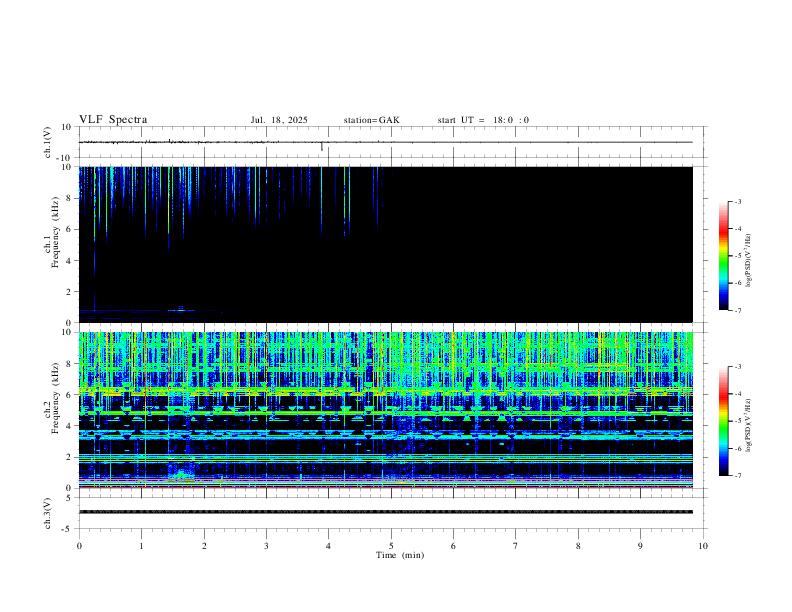Click the green 4.8 kHz band in ch.2 spectrogram
The image size is (792, 612).
tap(385, 413)
